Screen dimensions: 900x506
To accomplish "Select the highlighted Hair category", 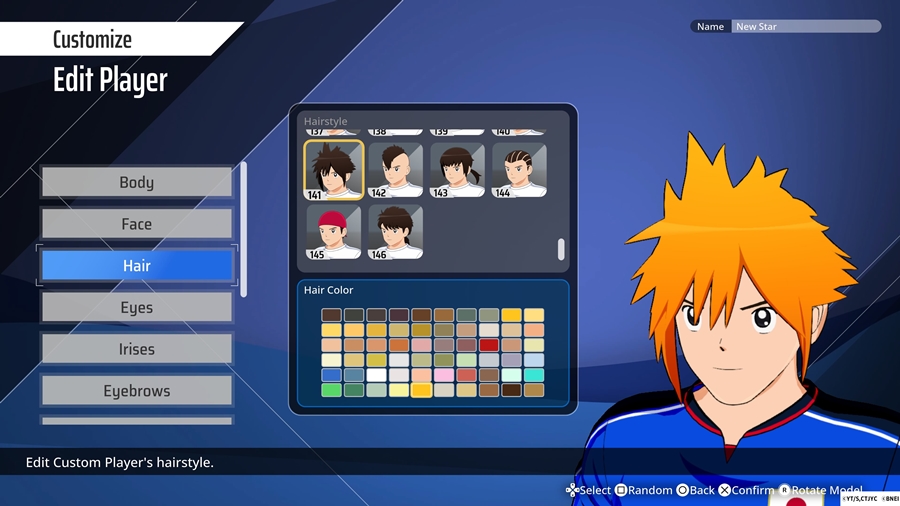I will 137,265.
